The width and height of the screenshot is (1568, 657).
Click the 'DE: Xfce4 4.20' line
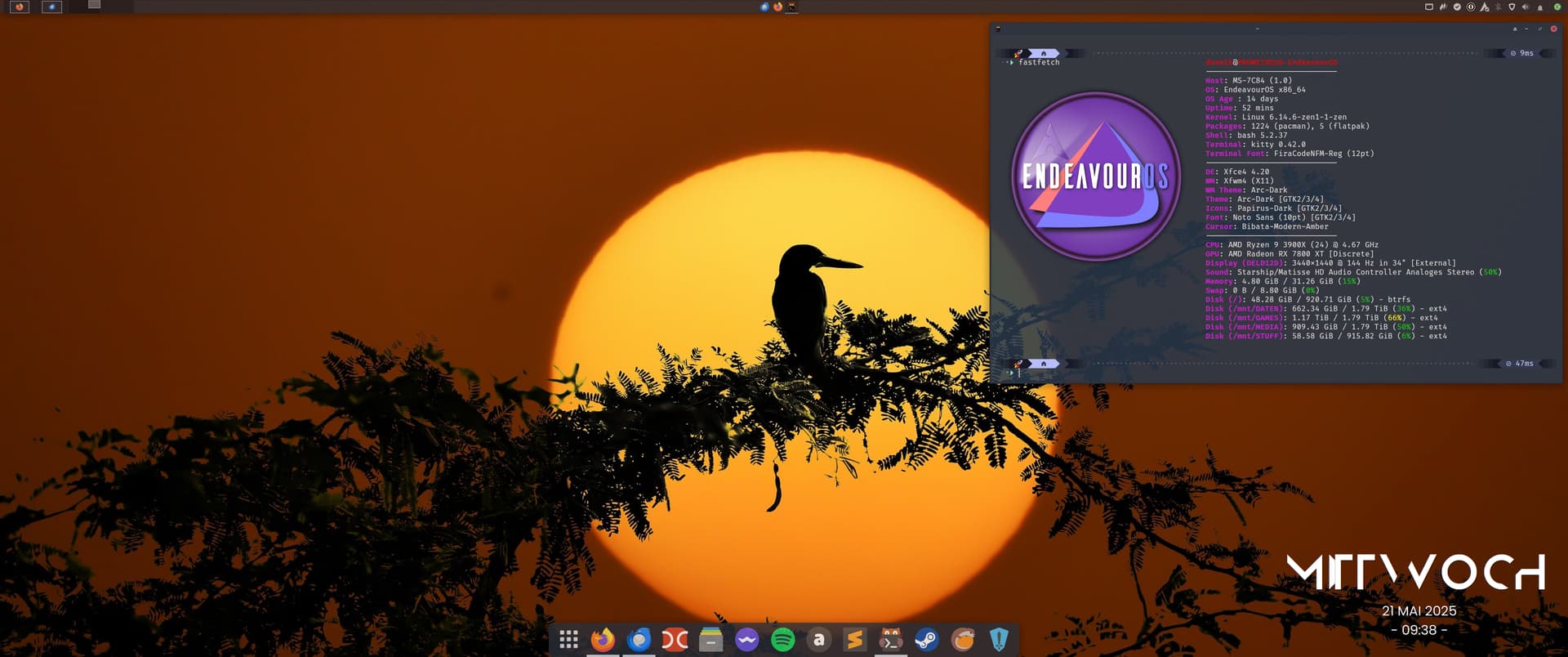1237,172
